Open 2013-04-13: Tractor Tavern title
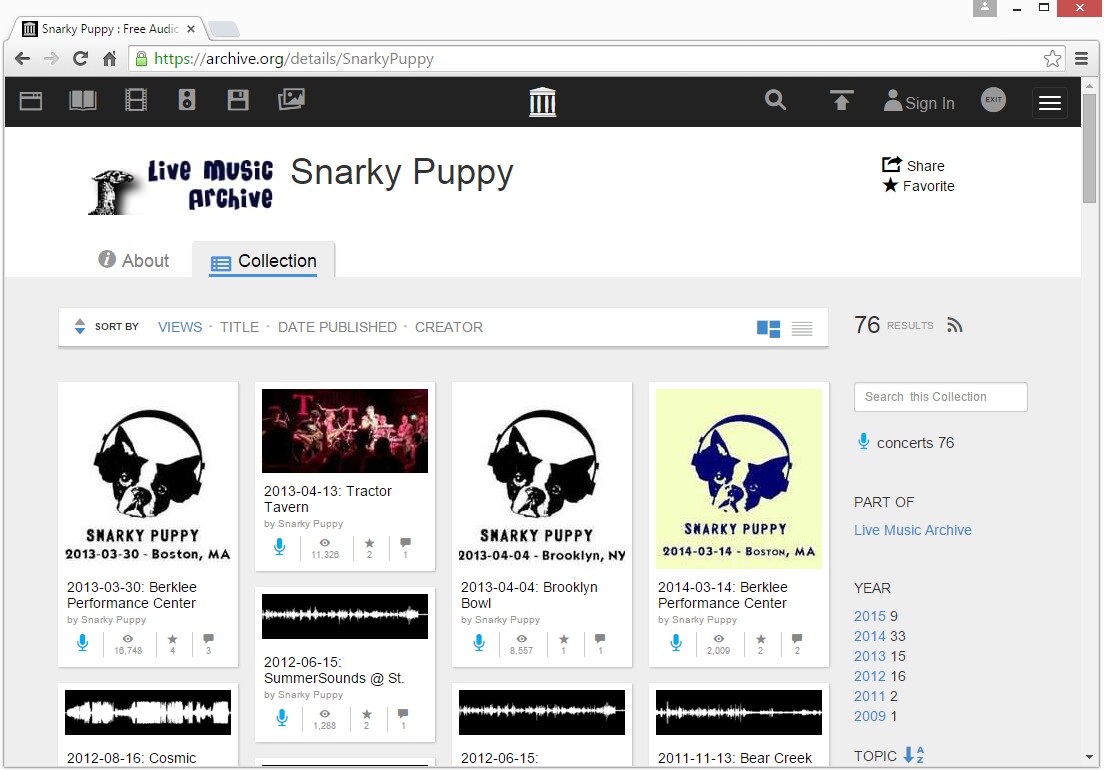Viewport: 1104px width, 770px height. coord(327,499)
